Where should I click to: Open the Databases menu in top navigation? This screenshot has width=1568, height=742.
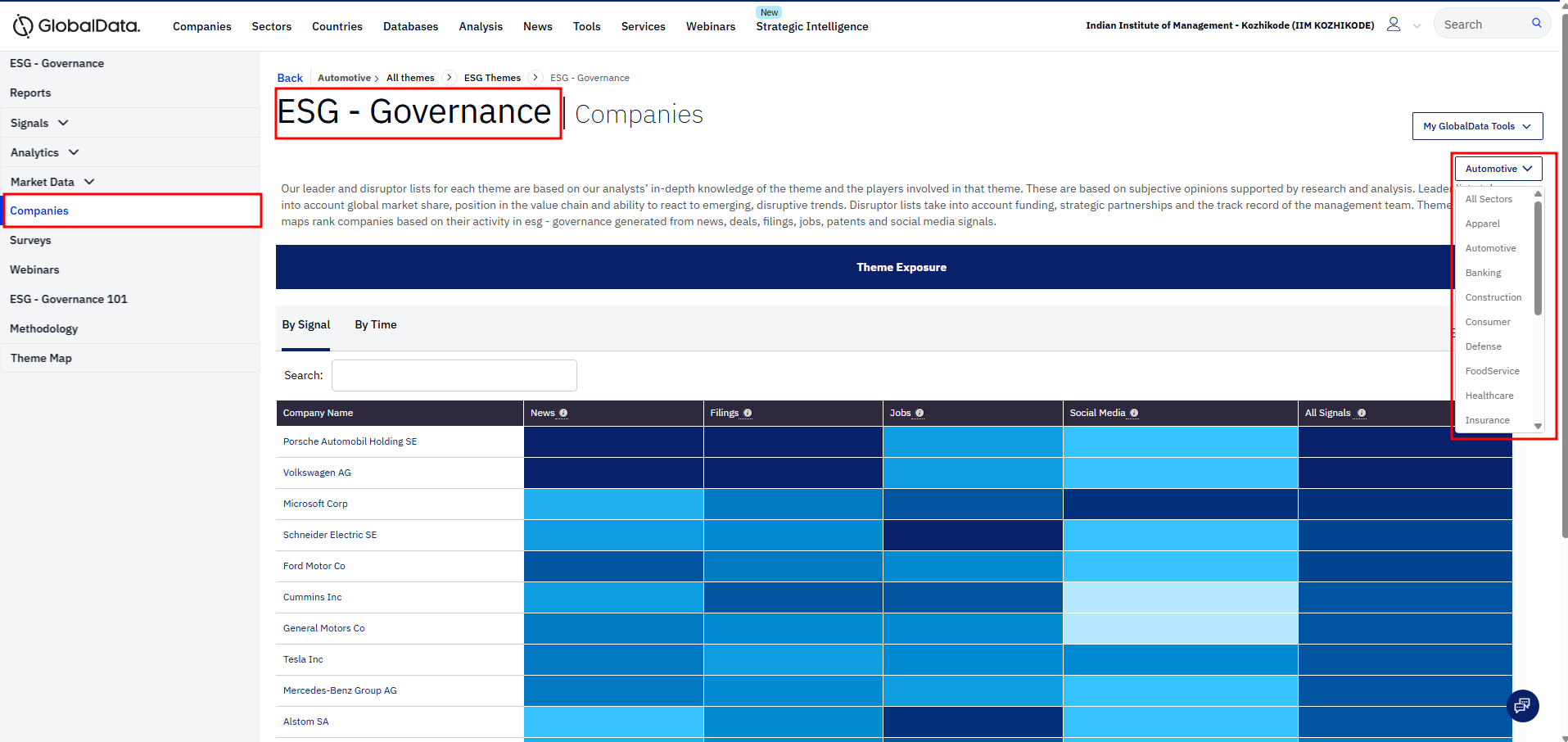[x=410, y=26]
